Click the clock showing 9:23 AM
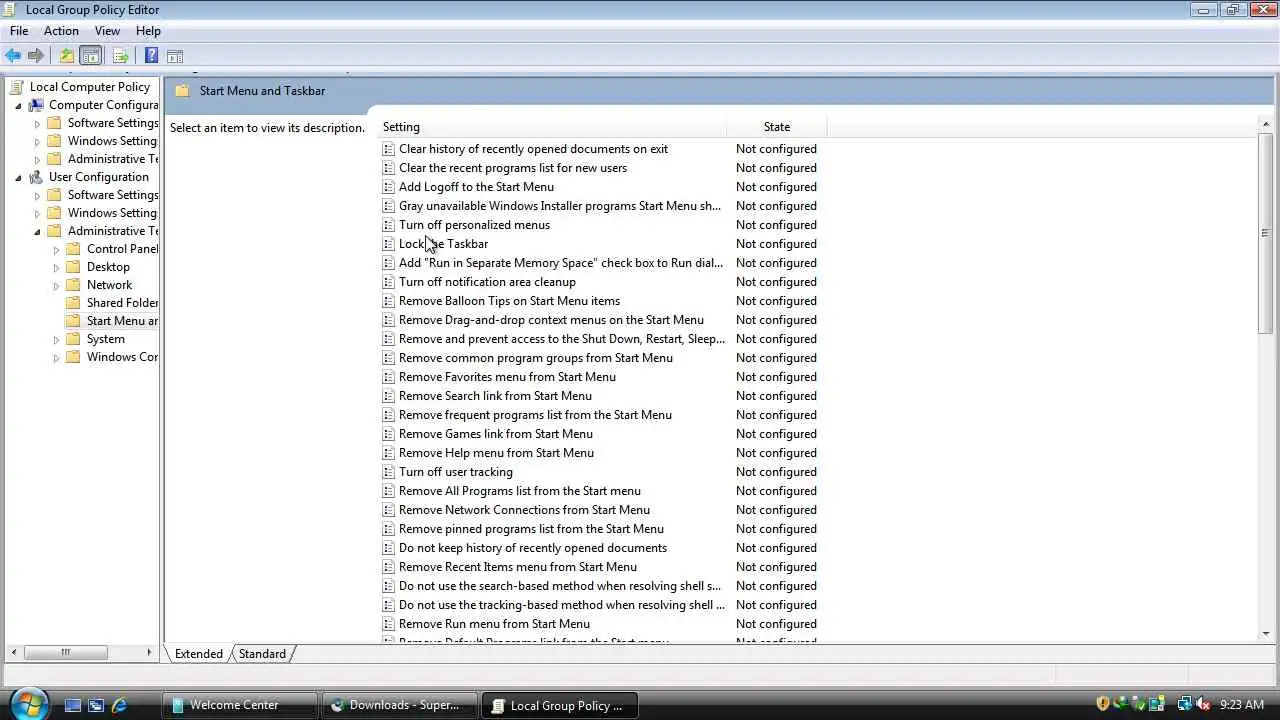 pyautogui.click(x=1241, y=705)
